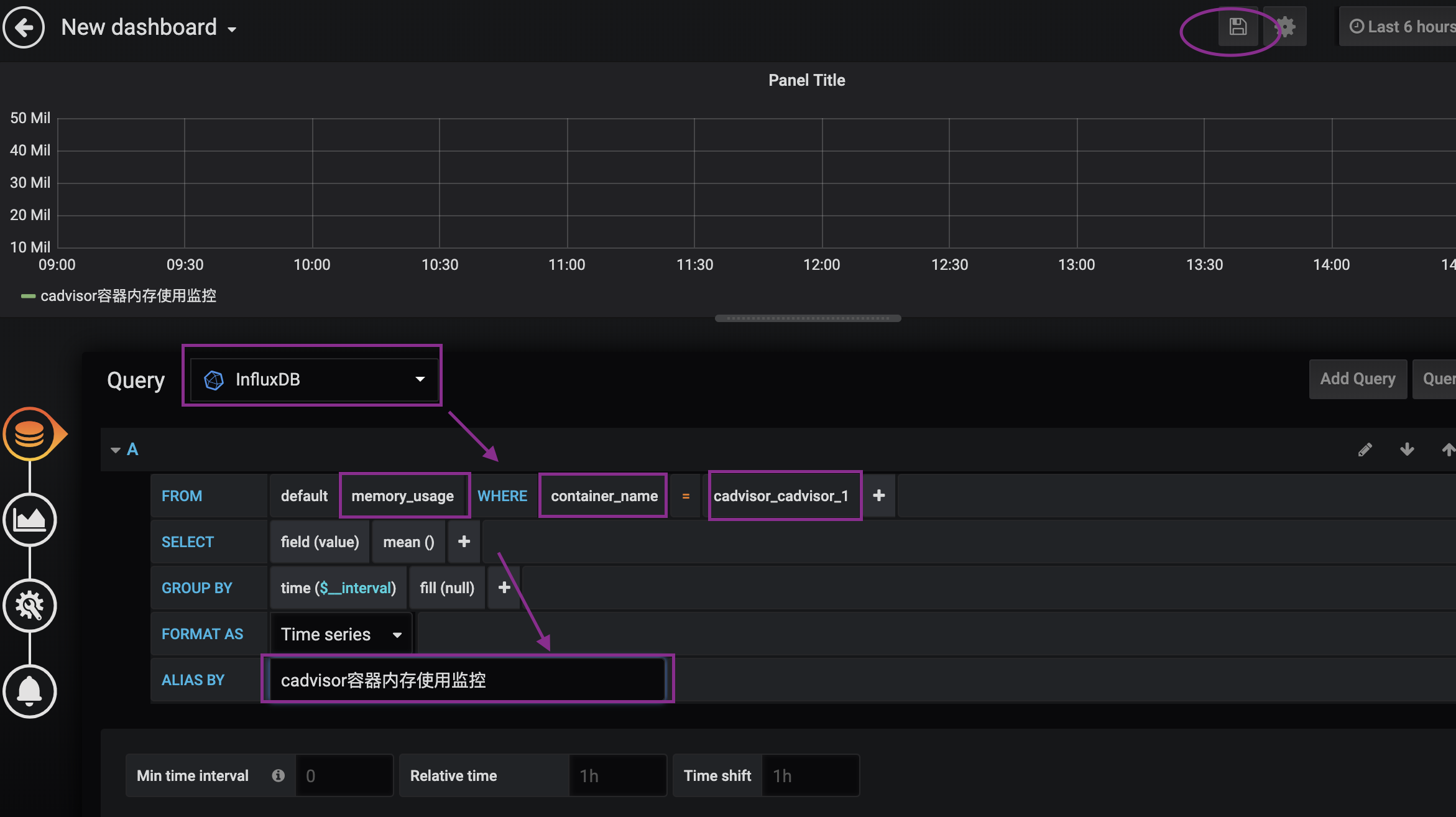The image size is (1456, 817).
Task: Show Min time interval info icon
Action: [x=278, y=775]
